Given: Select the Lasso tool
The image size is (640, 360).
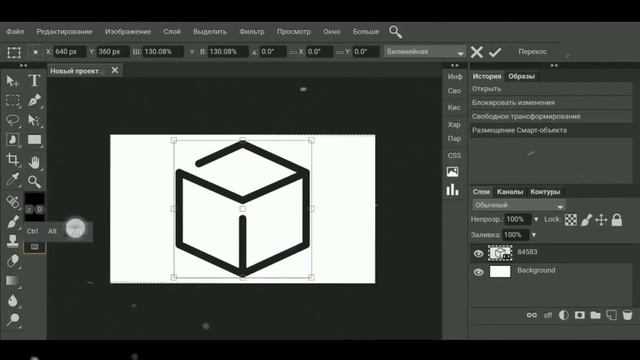Looking at the screenshot, I should click(13, 120).
